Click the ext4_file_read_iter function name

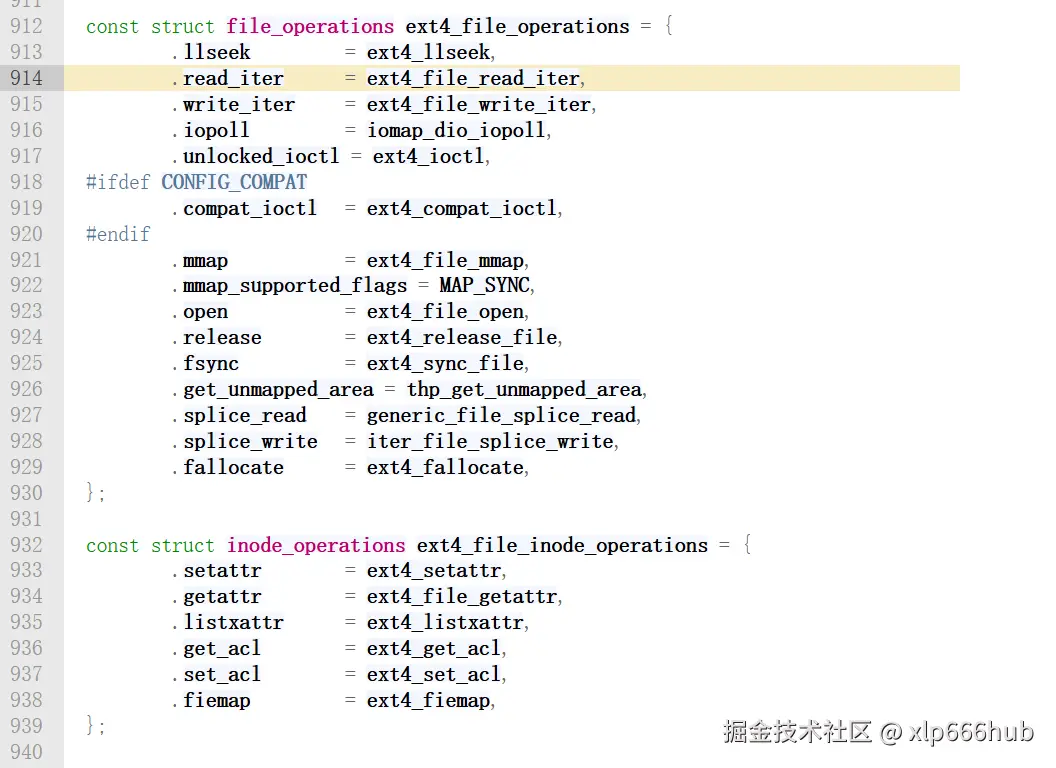pyautogui.click(x=473, y=78)
